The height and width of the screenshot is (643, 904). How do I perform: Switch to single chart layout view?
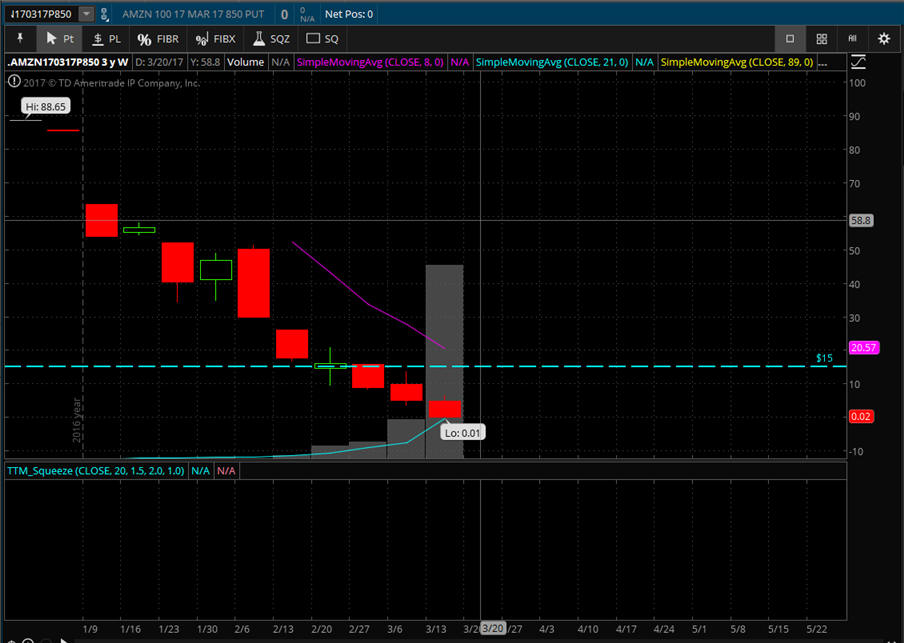789,38
